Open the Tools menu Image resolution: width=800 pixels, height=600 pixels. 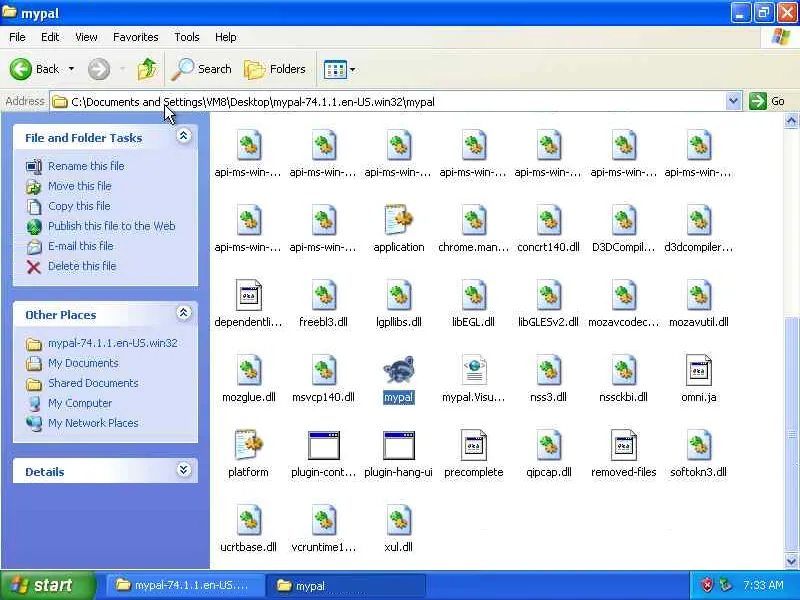click(x=187, y=37)
